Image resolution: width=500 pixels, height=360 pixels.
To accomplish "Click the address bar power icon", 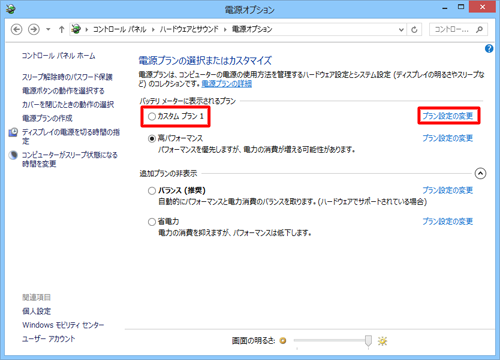I will point(76,29).
